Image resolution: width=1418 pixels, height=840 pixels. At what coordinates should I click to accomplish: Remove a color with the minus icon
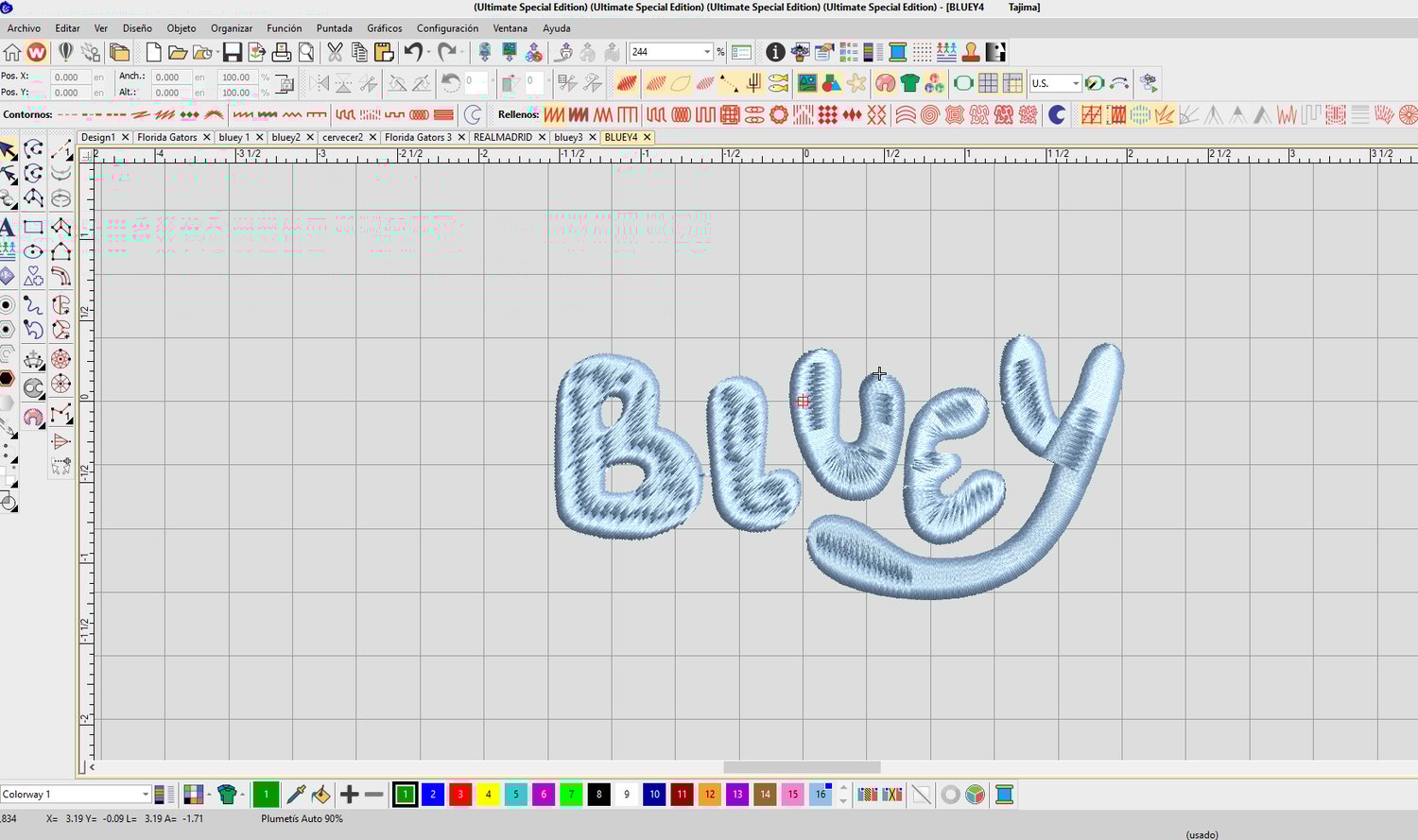pos(373,795)
